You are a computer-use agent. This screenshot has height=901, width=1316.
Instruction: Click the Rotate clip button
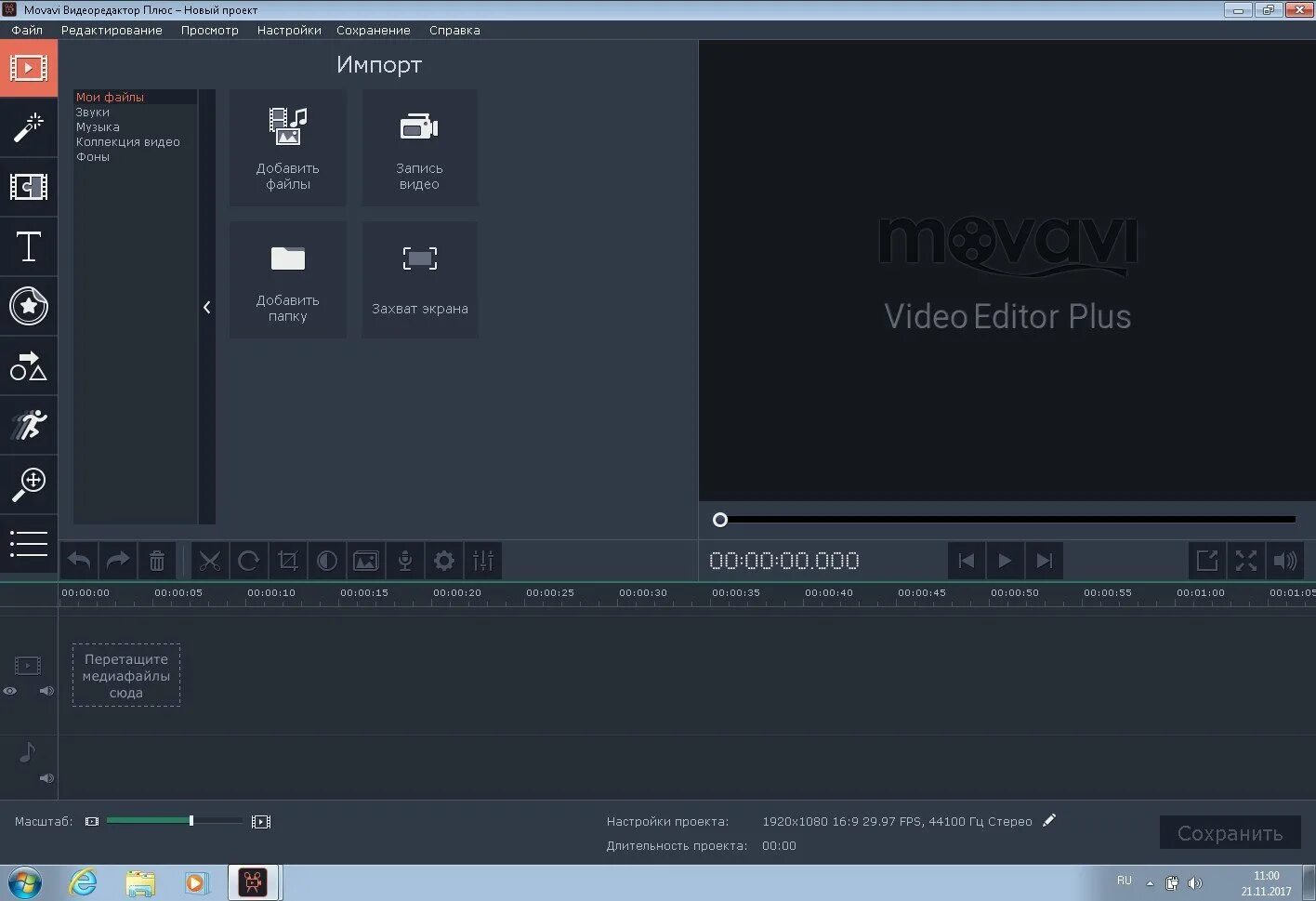click(x=249, y=561)
